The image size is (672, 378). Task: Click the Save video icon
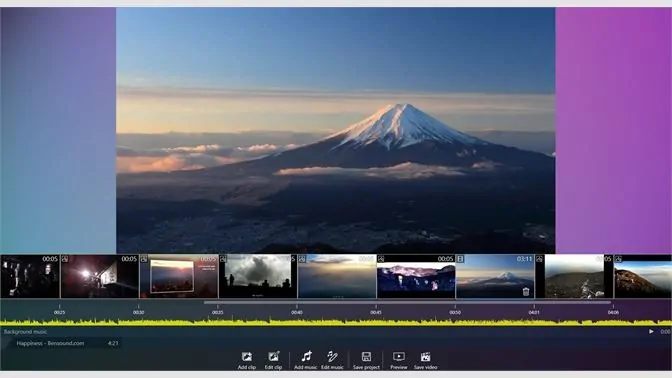[x=425, y=360]
